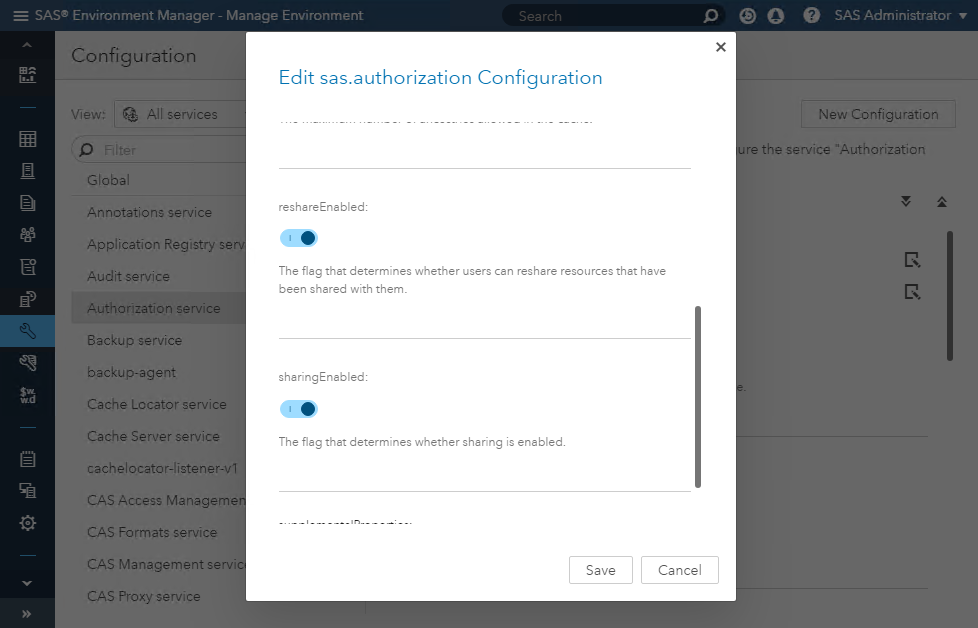
Task: Click the dialog's vertical scrollbar thumb
Action: click(697, 396)
